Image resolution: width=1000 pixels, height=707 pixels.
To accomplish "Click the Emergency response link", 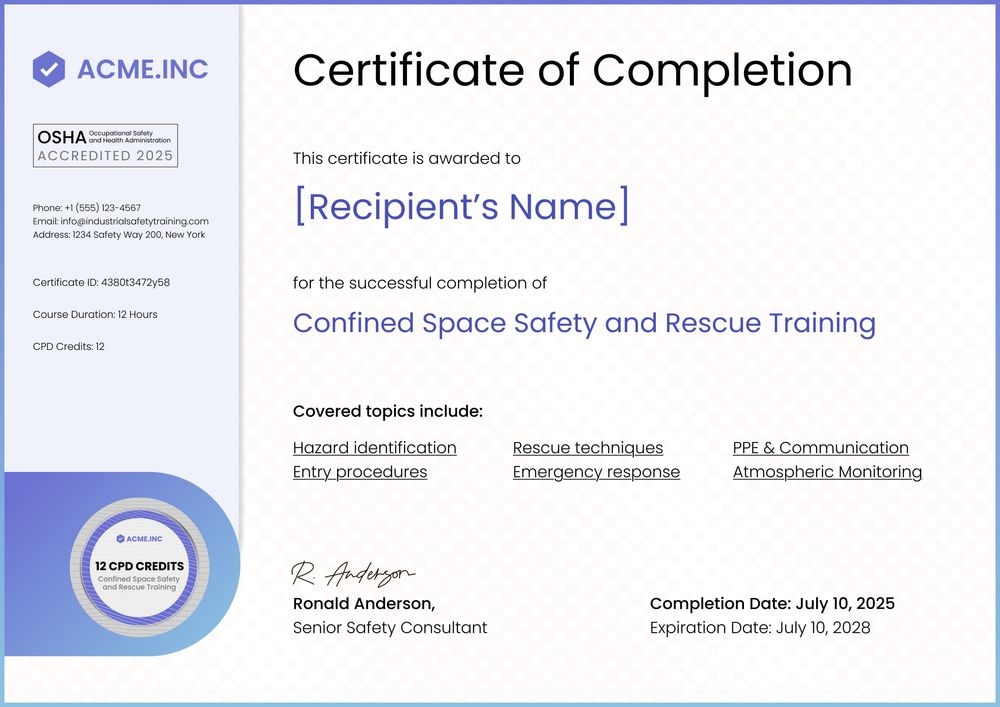I will pyautogui.click(x=596, y=471).
